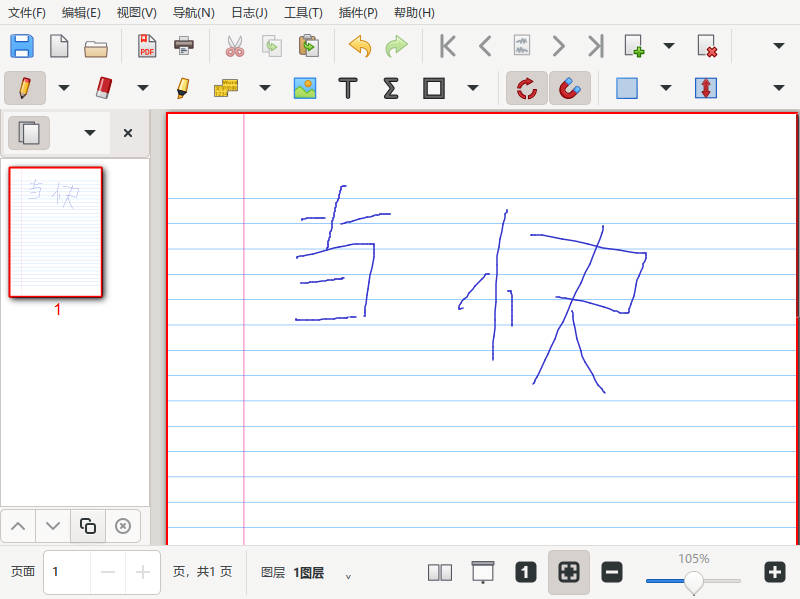Toggle grid snapping magnet button
Viewport: 800px width, 599px height.
569,88
